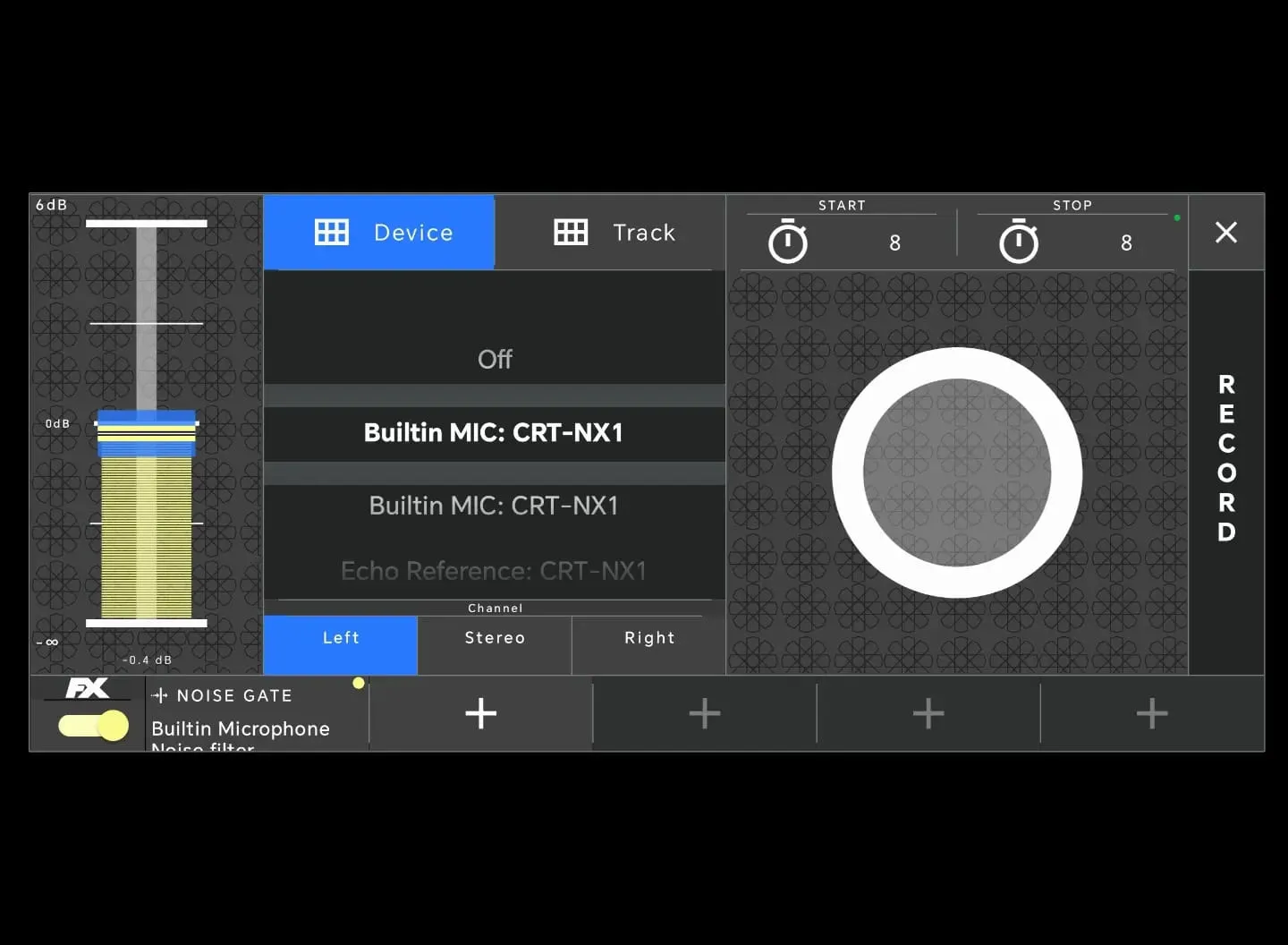Click the blue input gain fader handle

(147, 433)
